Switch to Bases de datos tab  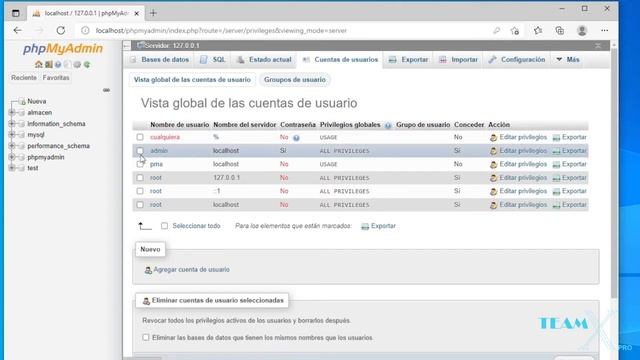(x=160, y=60)
